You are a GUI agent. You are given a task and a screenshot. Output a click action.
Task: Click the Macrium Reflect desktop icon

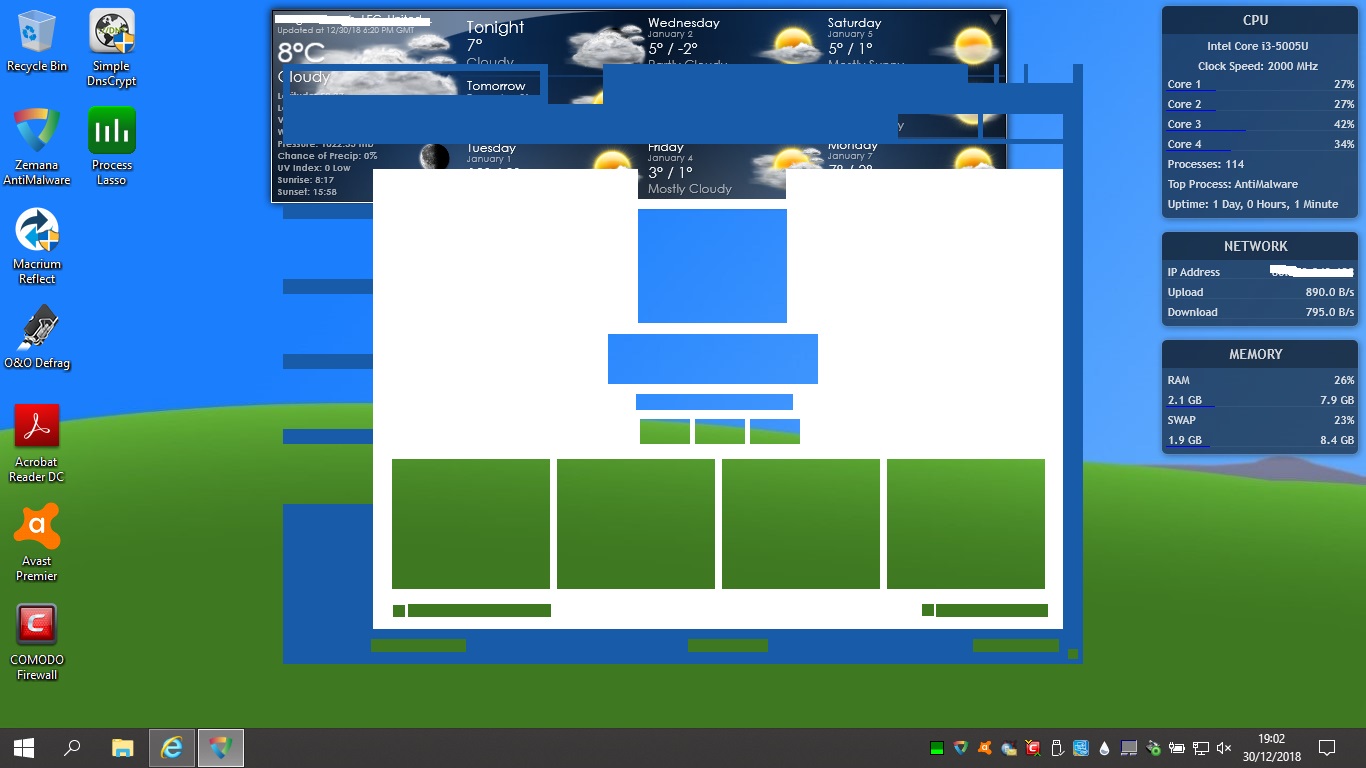(x=37, y=246)
